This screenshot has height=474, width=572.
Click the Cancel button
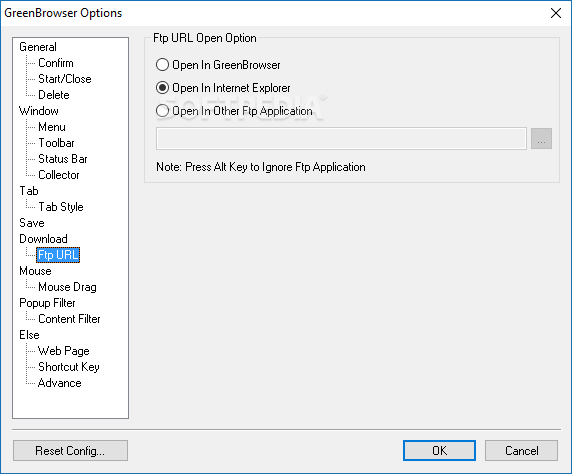tap(521, 451)
